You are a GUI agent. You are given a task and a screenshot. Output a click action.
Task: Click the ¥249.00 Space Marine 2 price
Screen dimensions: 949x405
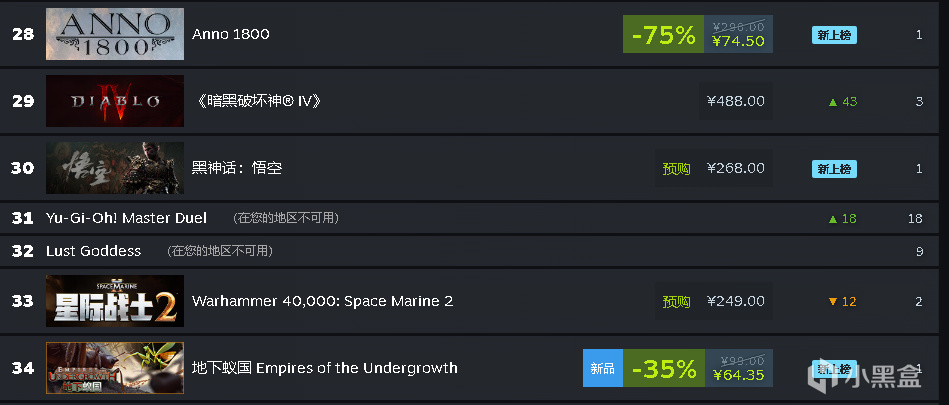coord(735,301)
